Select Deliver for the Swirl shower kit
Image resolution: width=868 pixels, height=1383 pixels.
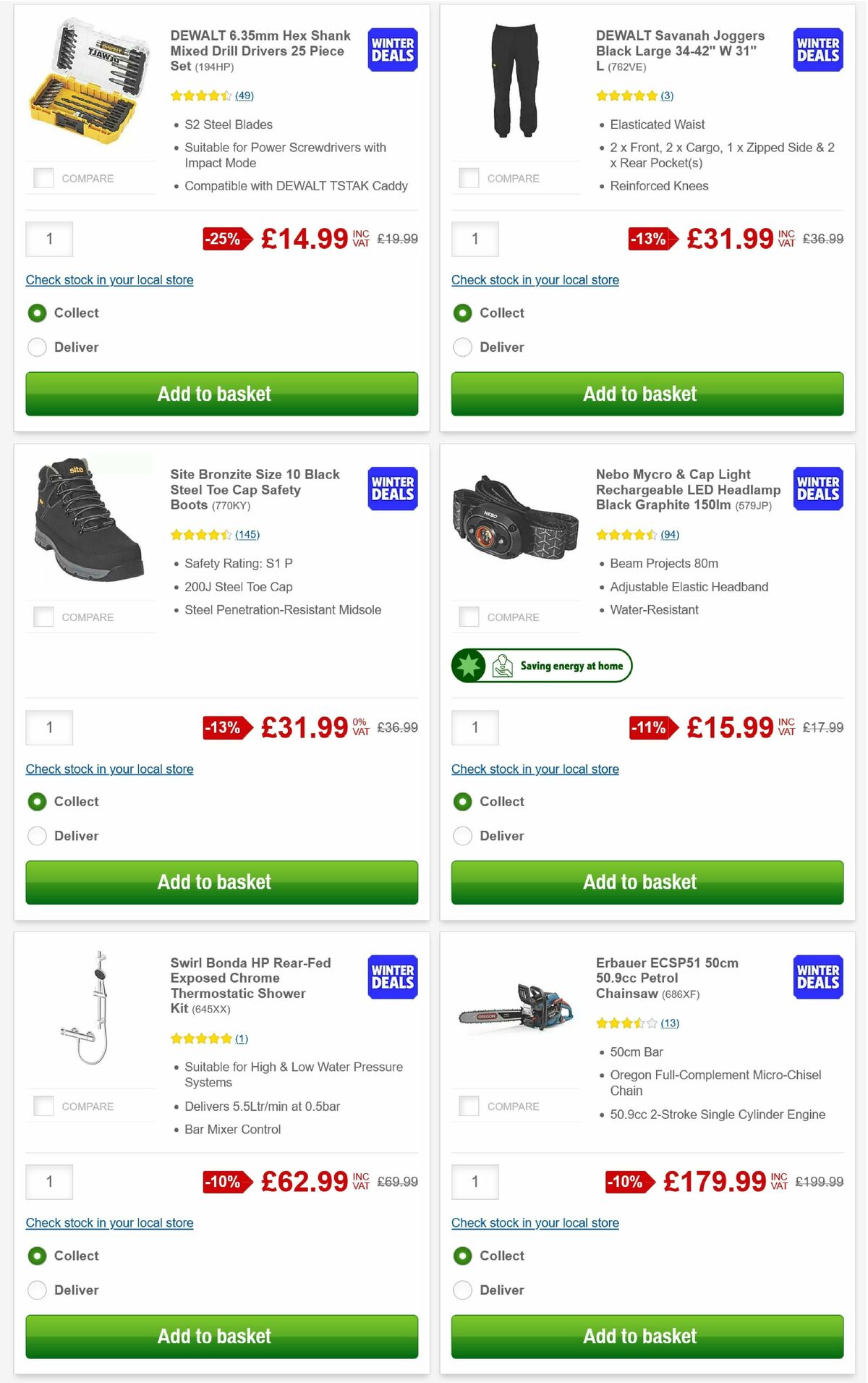[x=37, y=1290]
